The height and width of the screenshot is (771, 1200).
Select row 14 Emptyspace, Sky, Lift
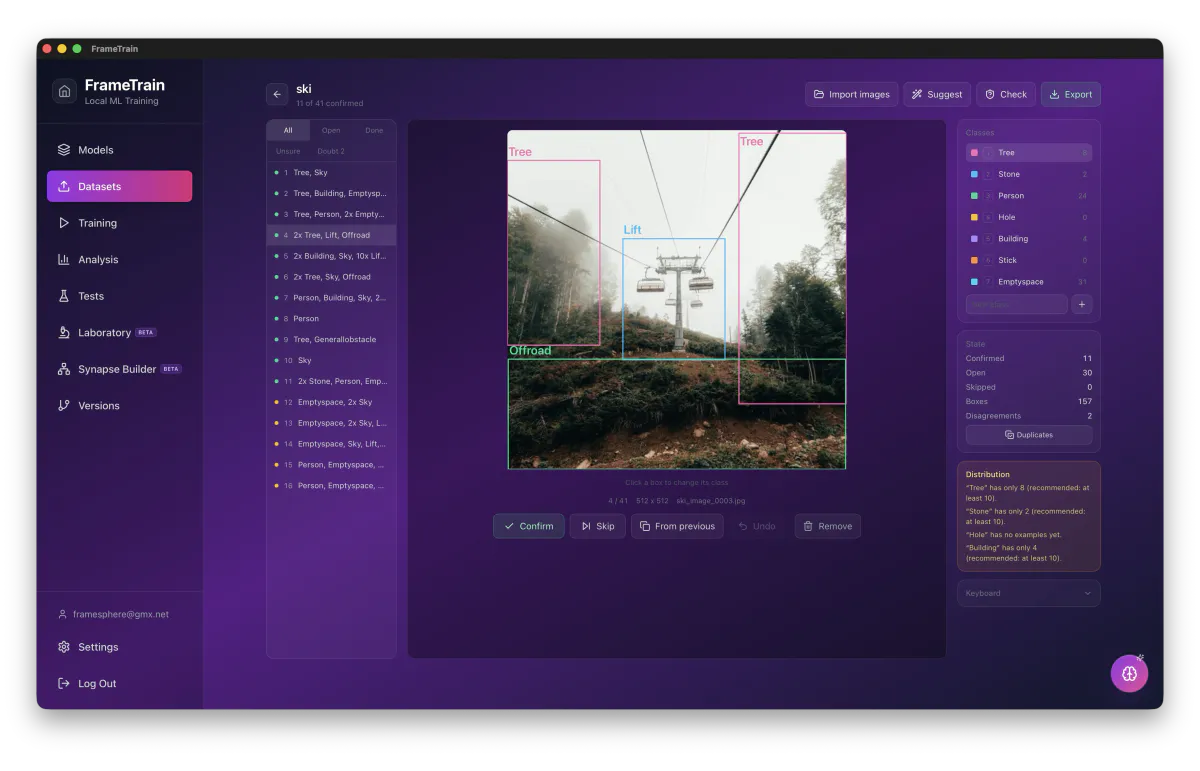click(331, 444)
